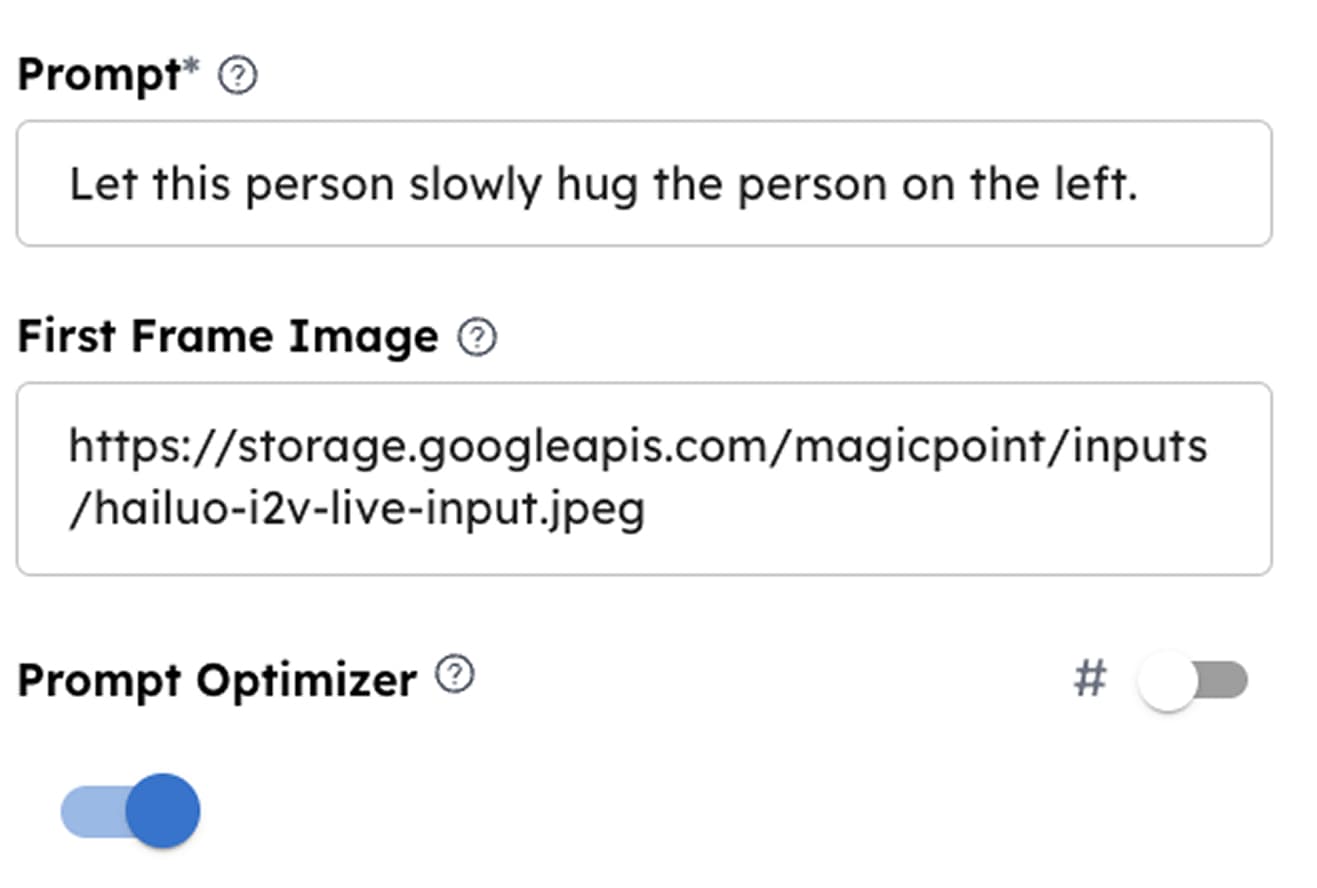Click the gray track of the off switch
Screen dimensions: 1317x888
click(1225, 681)
